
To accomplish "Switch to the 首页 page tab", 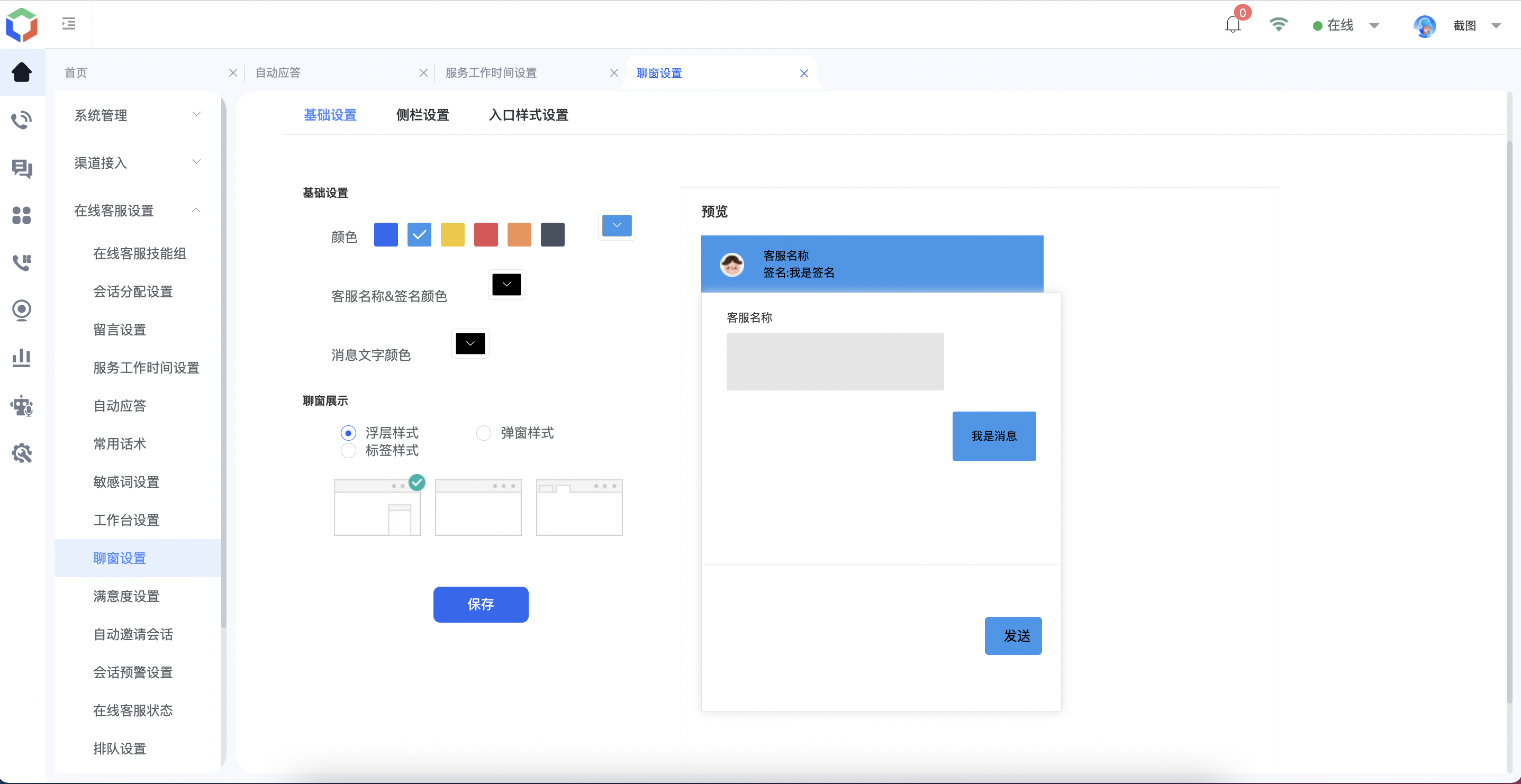I will click(x=76, y=72).
